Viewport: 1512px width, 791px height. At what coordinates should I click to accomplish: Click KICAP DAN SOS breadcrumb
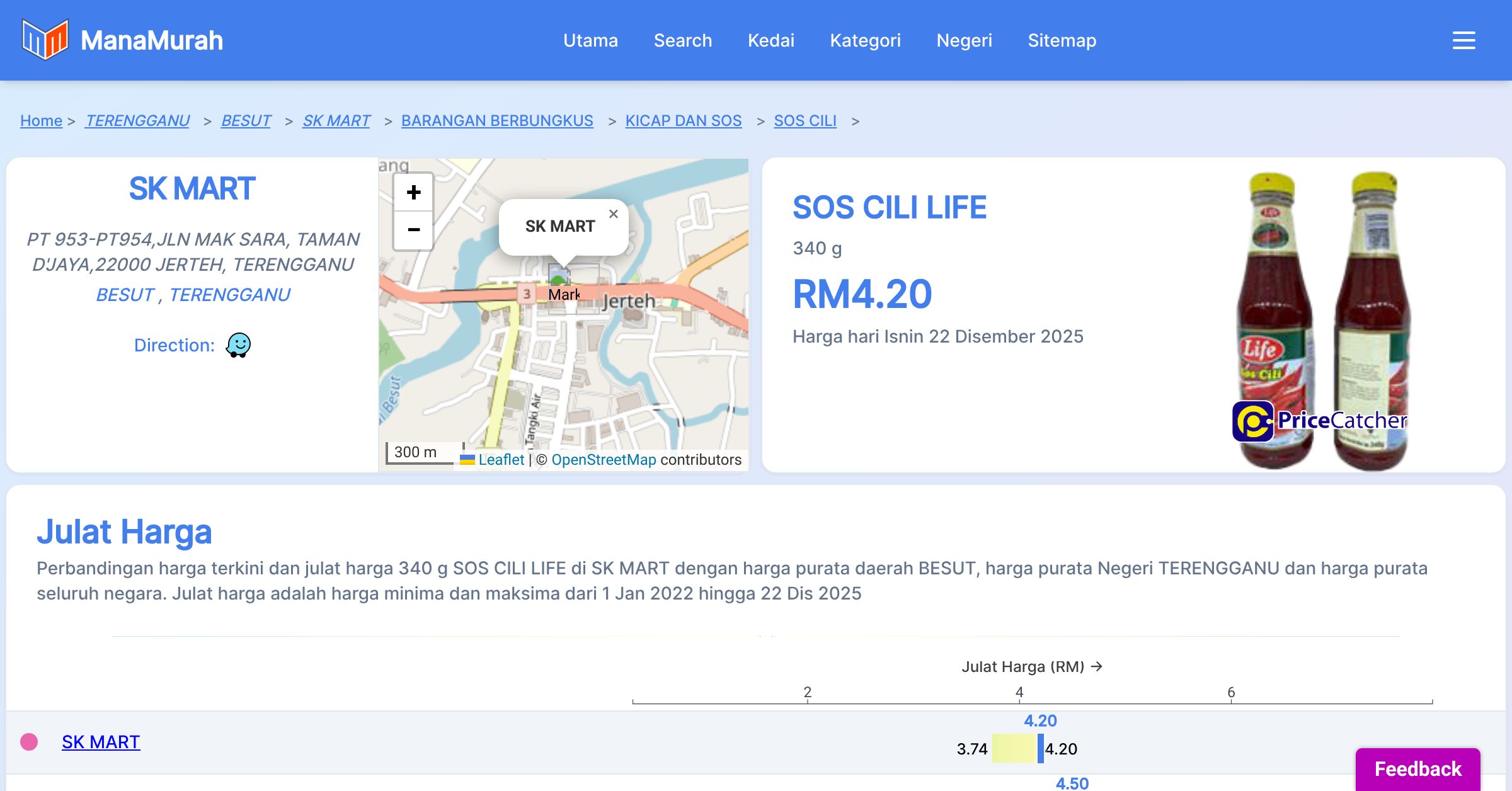(683, 120)
